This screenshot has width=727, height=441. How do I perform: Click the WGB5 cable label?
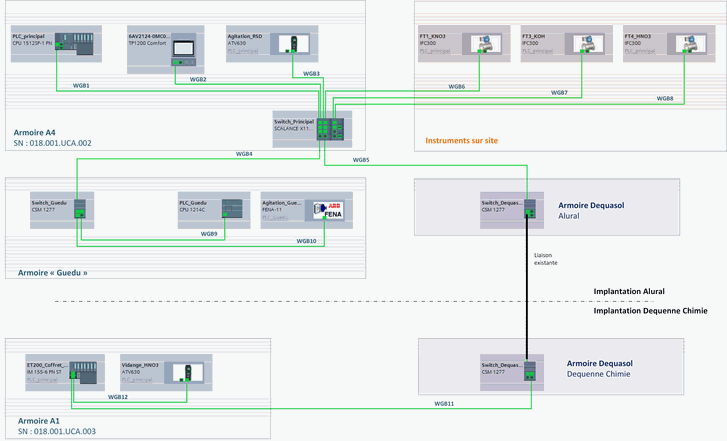point(361,160)
